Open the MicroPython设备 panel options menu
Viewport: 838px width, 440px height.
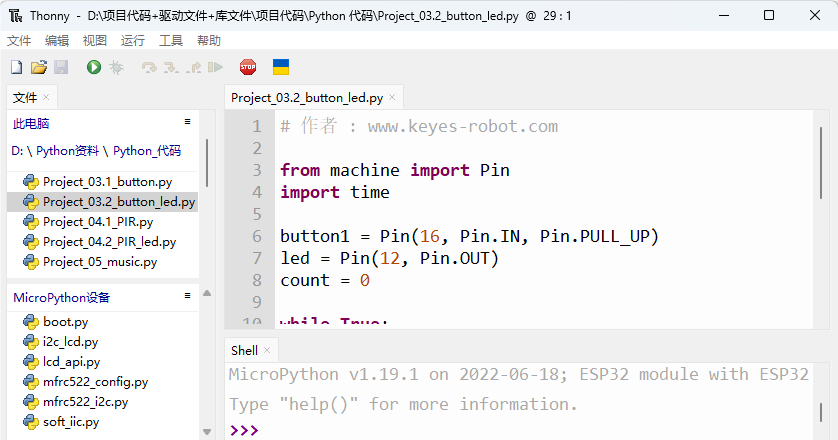click(x=188, y=296)
